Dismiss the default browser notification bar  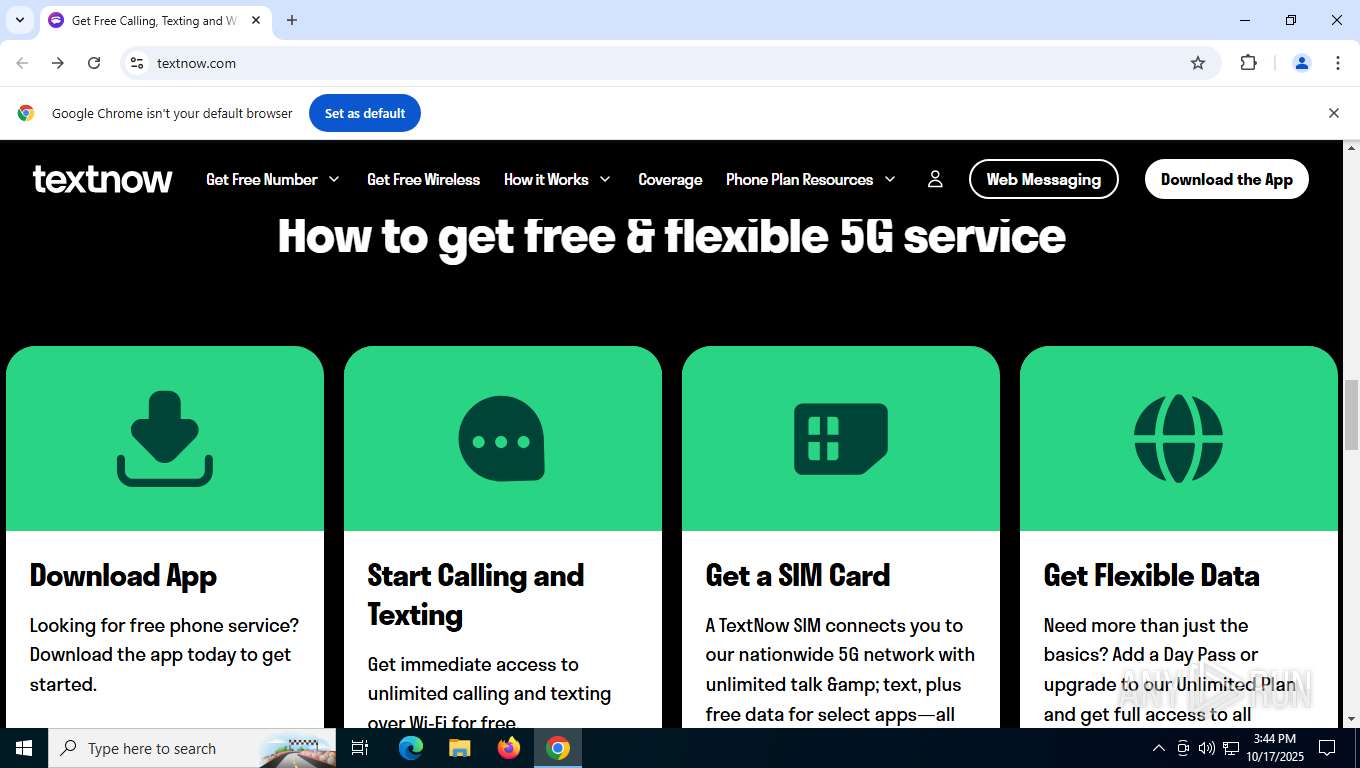point(1333,113)
